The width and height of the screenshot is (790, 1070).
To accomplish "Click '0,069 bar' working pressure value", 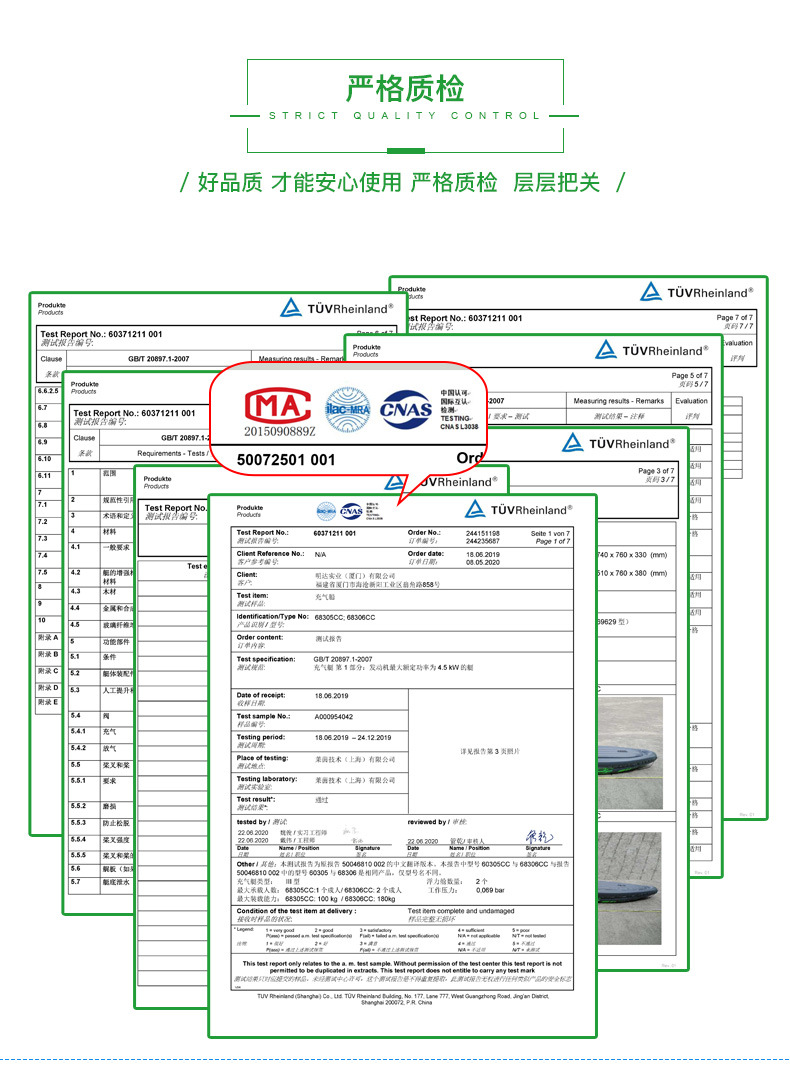I will pyautogui.click(x=491, y=891).
